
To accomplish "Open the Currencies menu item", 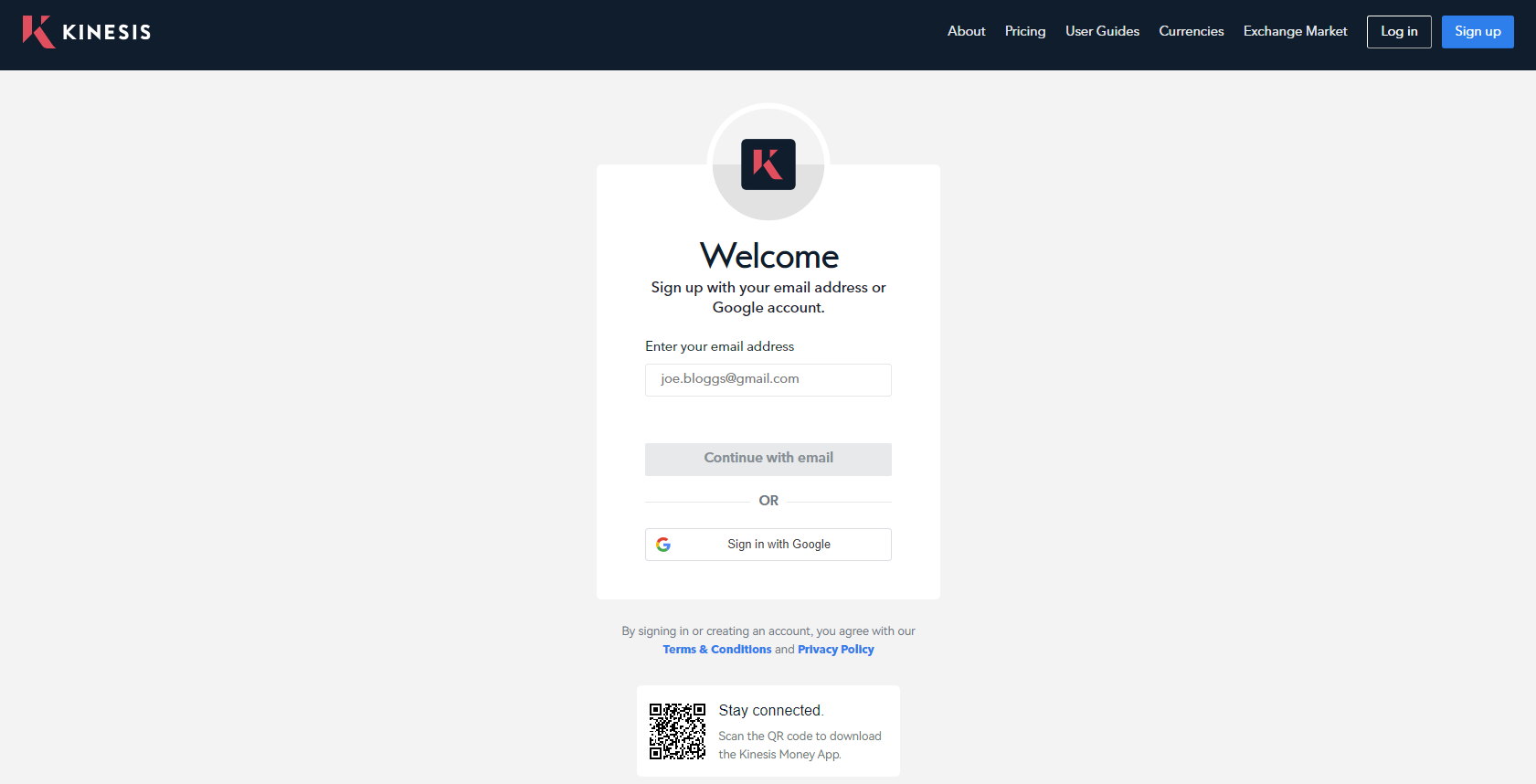I will tap(1191, 31).
